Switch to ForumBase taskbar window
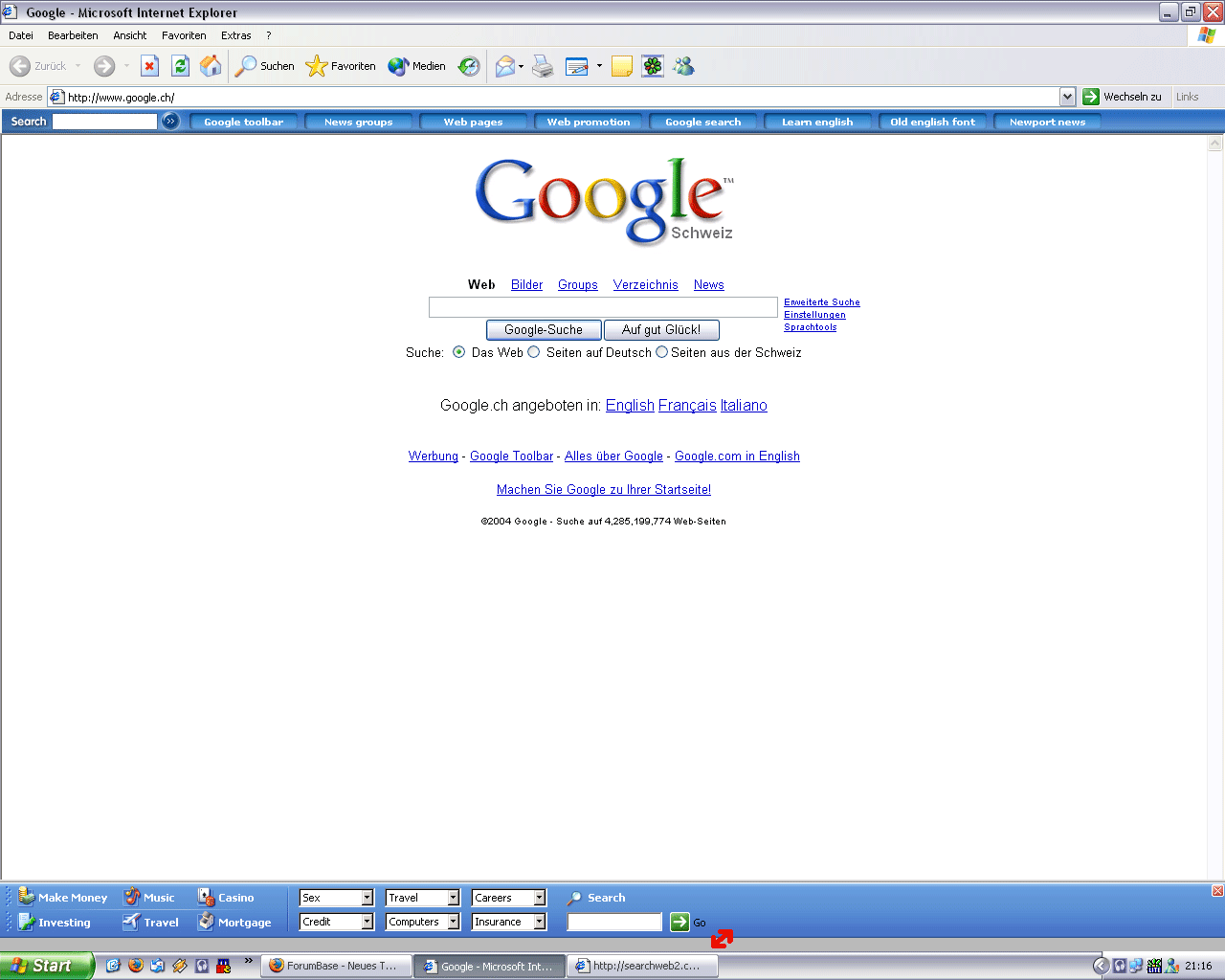 336,966
